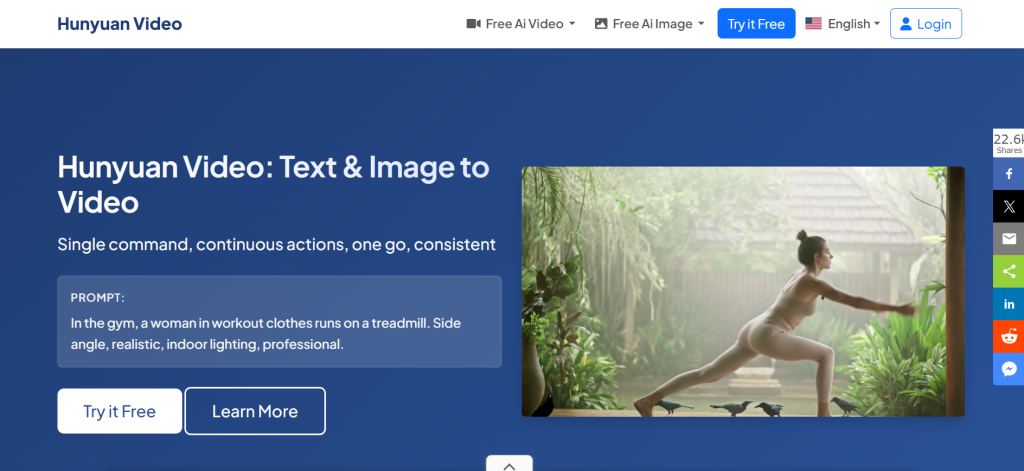Open the green ShareThis share icon
Image resolution: width=1024 pixels, height=471 pixels.
point(1008,271)
